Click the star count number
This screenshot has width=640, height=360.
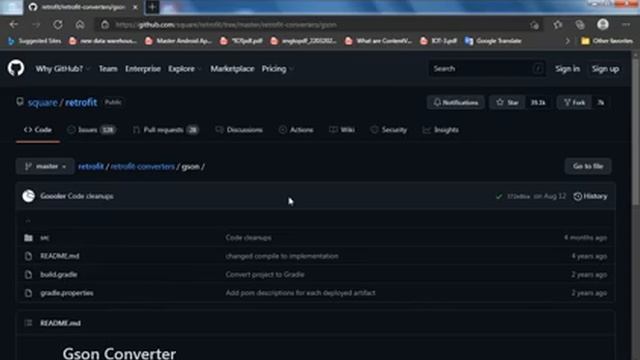[x=538, y=102]
